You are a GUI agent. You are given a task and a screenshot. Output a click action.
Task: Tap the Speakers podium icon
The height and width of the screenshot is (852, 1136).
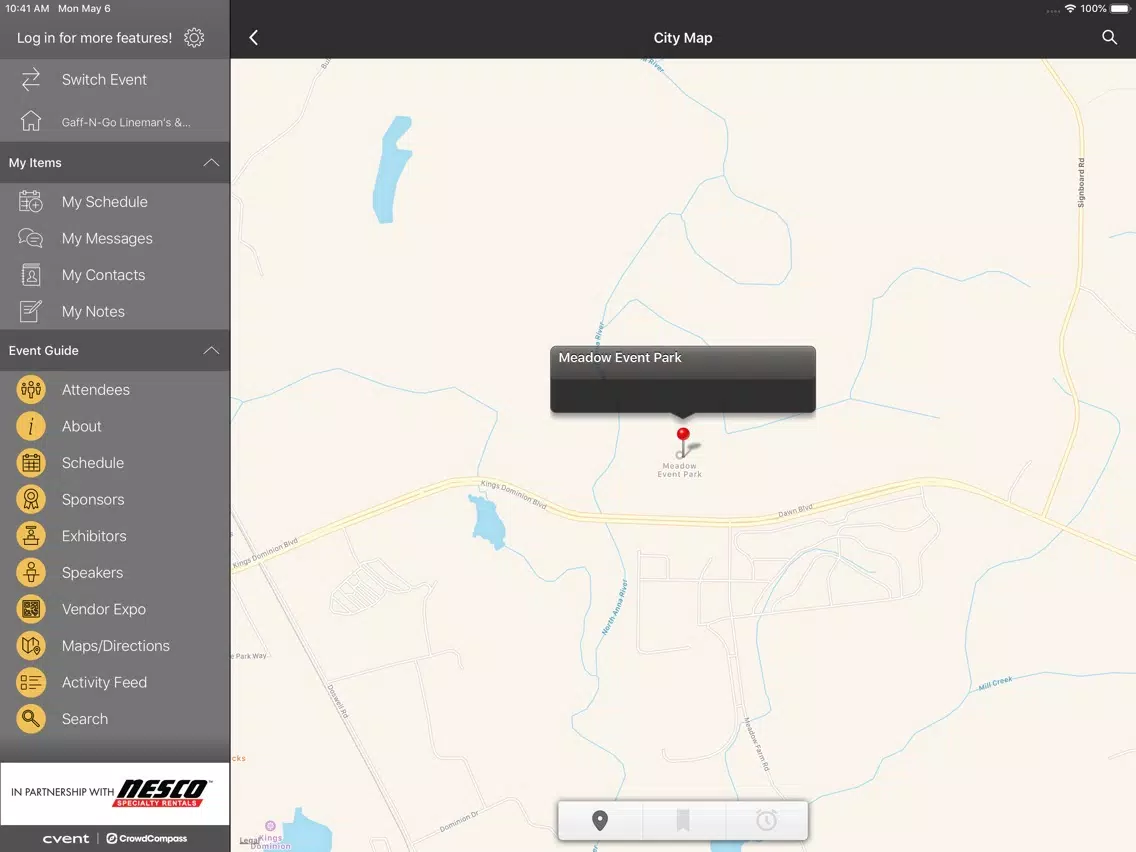tap(30, 572)
